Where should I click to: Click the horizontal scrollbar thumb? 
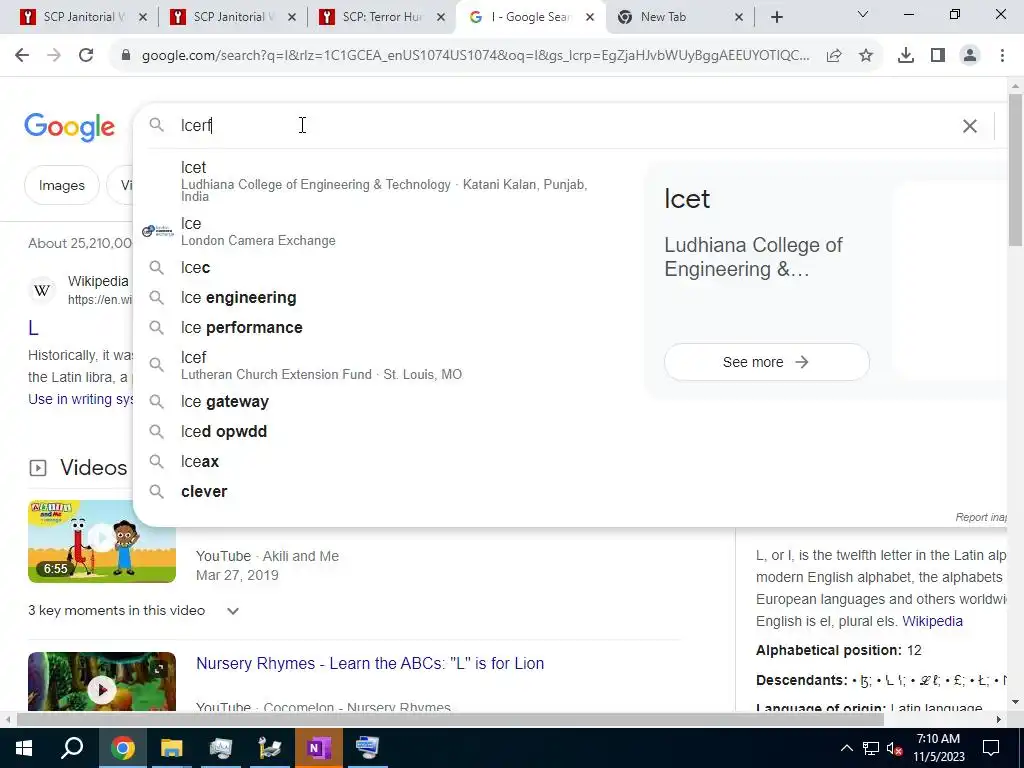(449, 720)
